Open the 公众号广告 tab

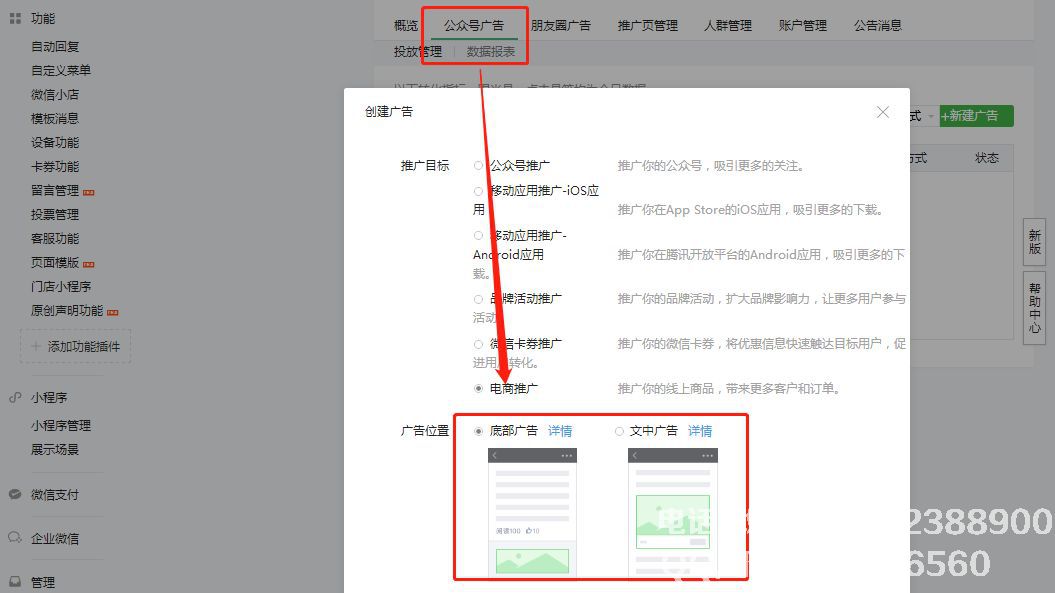tap(474, 25)
